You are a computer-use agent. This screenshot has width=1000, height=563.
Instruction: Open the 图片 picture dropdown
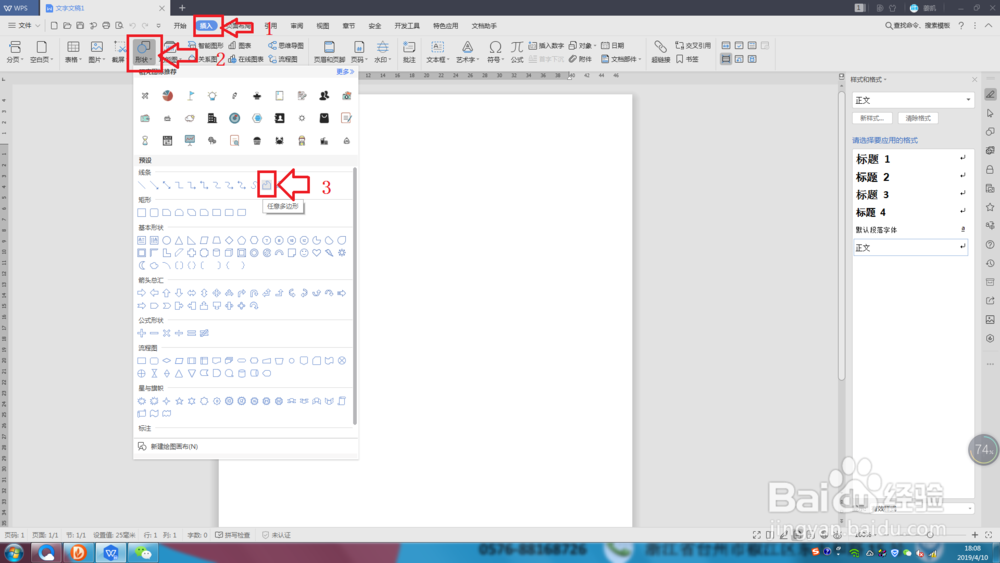96,51
